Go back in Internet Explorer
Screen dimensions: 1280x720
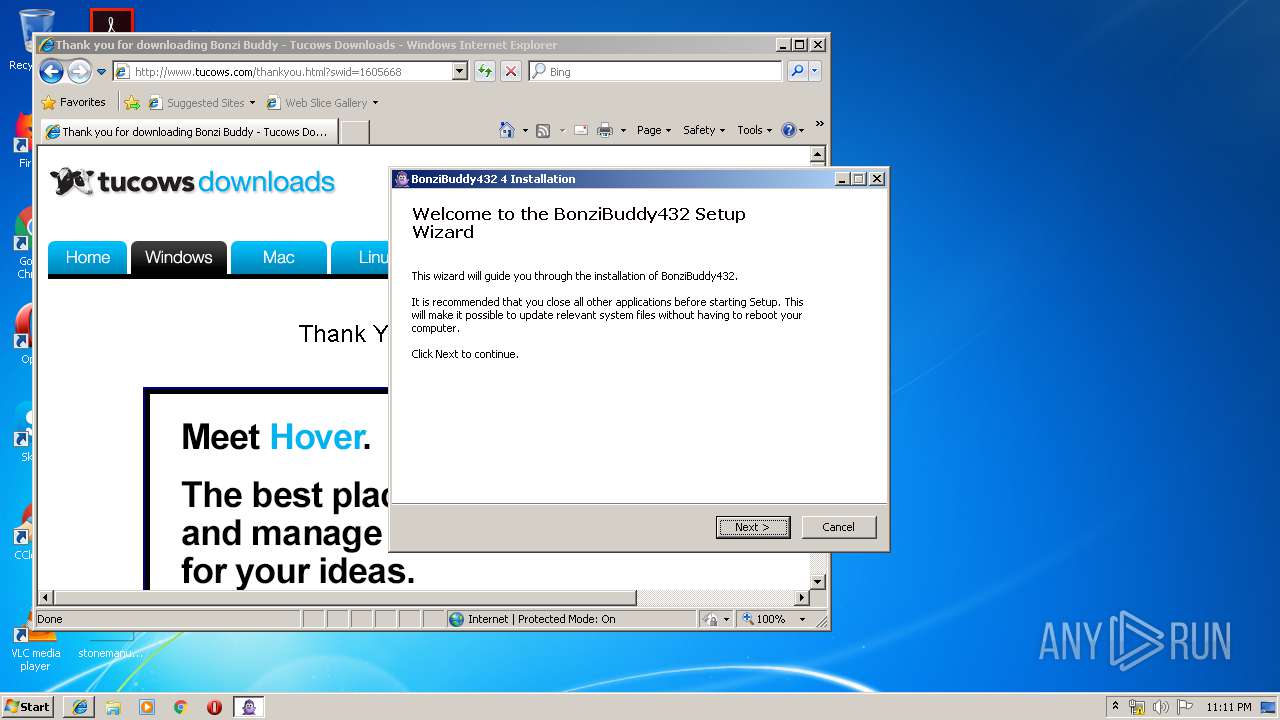pos(52,71)
